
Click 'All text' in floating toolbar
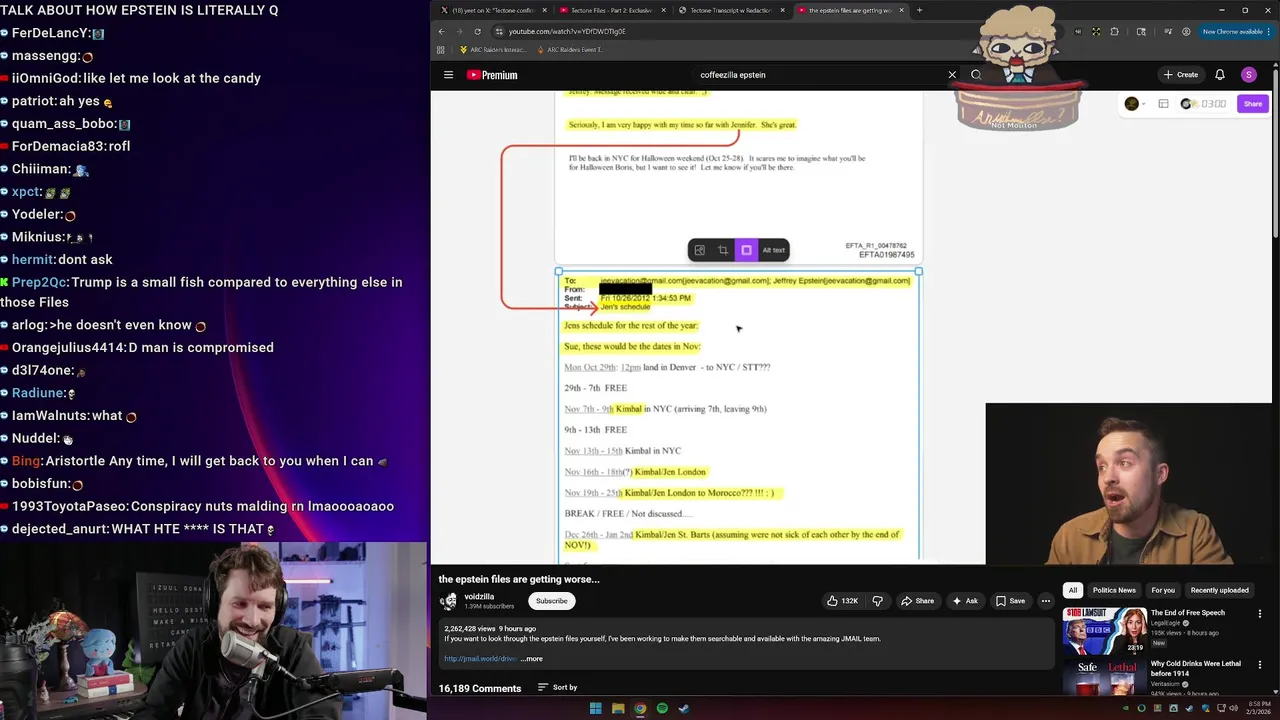[x=773, y=250]
